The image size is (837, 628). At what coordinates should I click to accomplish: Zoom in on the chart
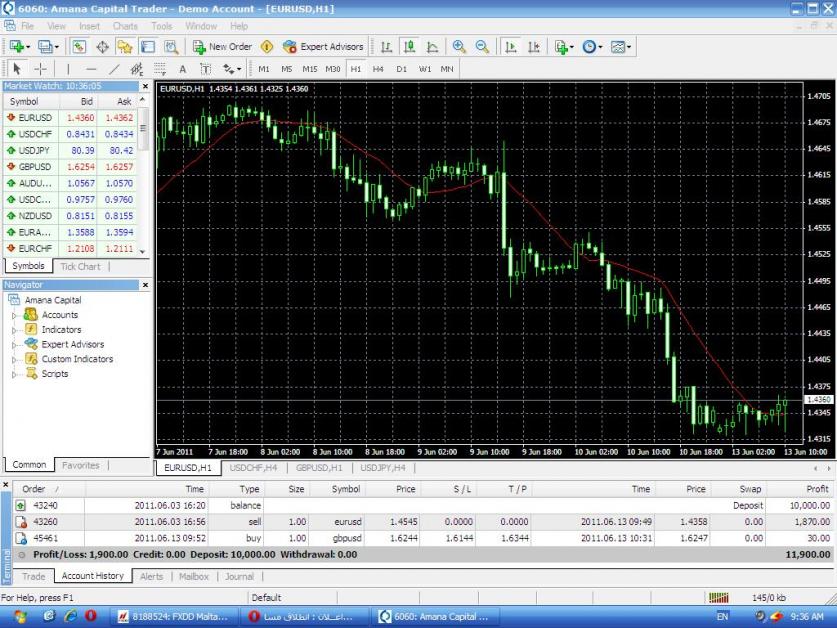(x=459, y=47)
